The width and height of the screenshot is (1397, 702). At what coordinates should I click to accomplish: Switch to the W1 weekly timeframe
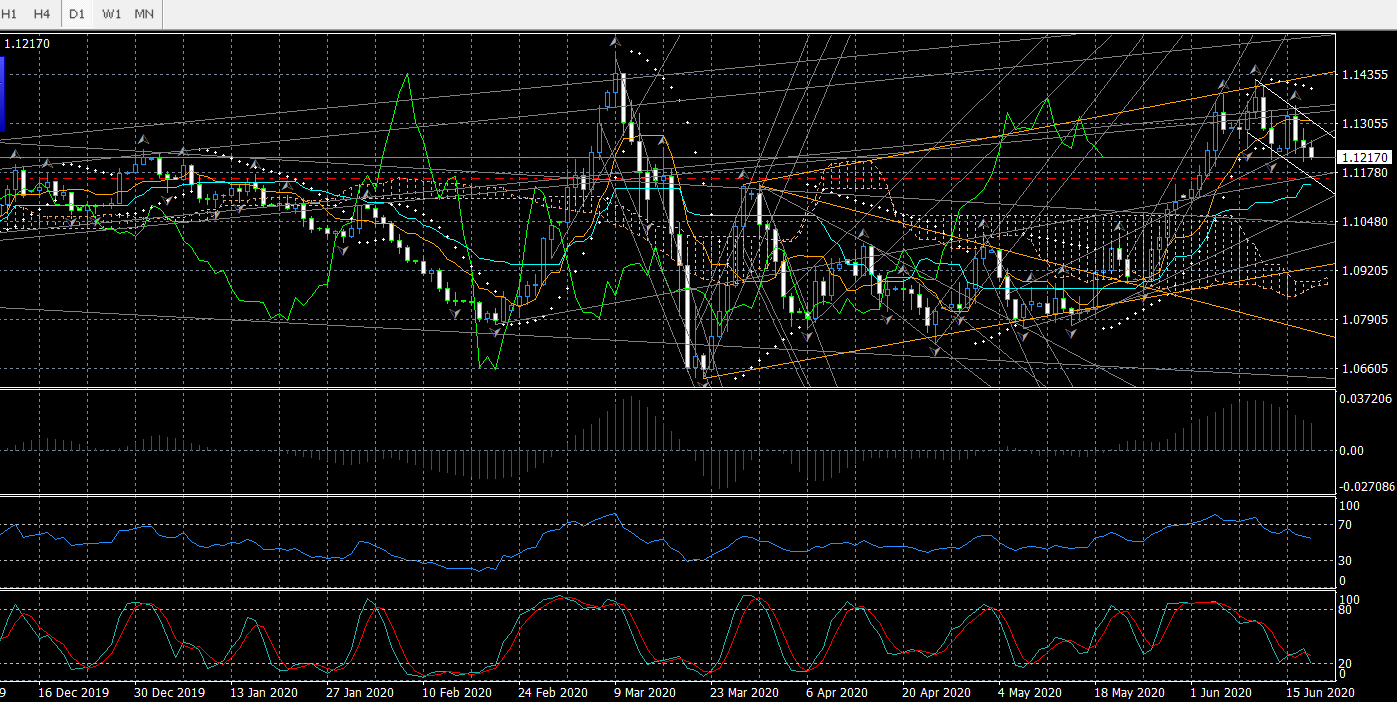click(x=111, y=14)
